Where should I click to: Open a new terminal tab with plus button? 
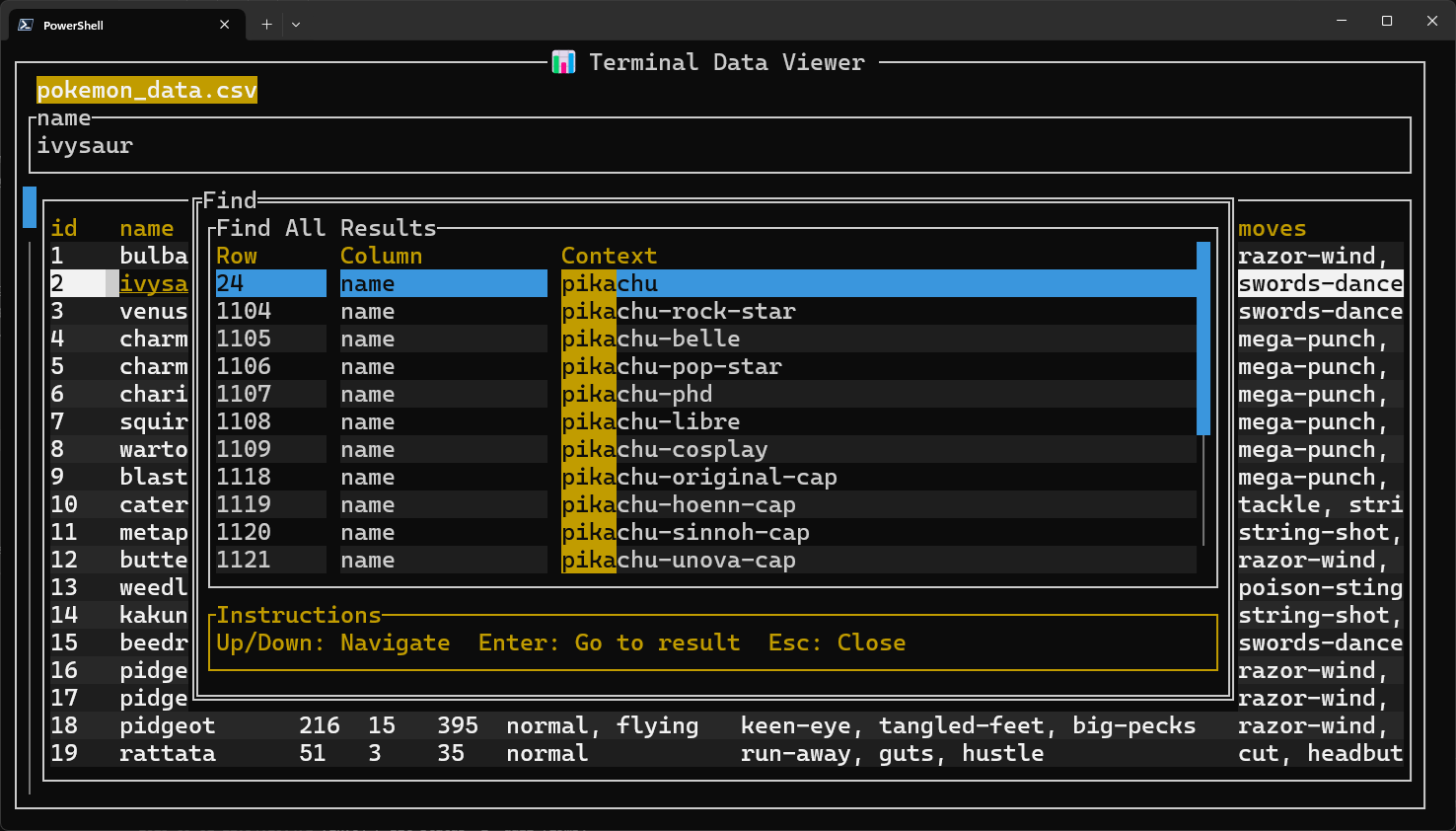(266, 25)
